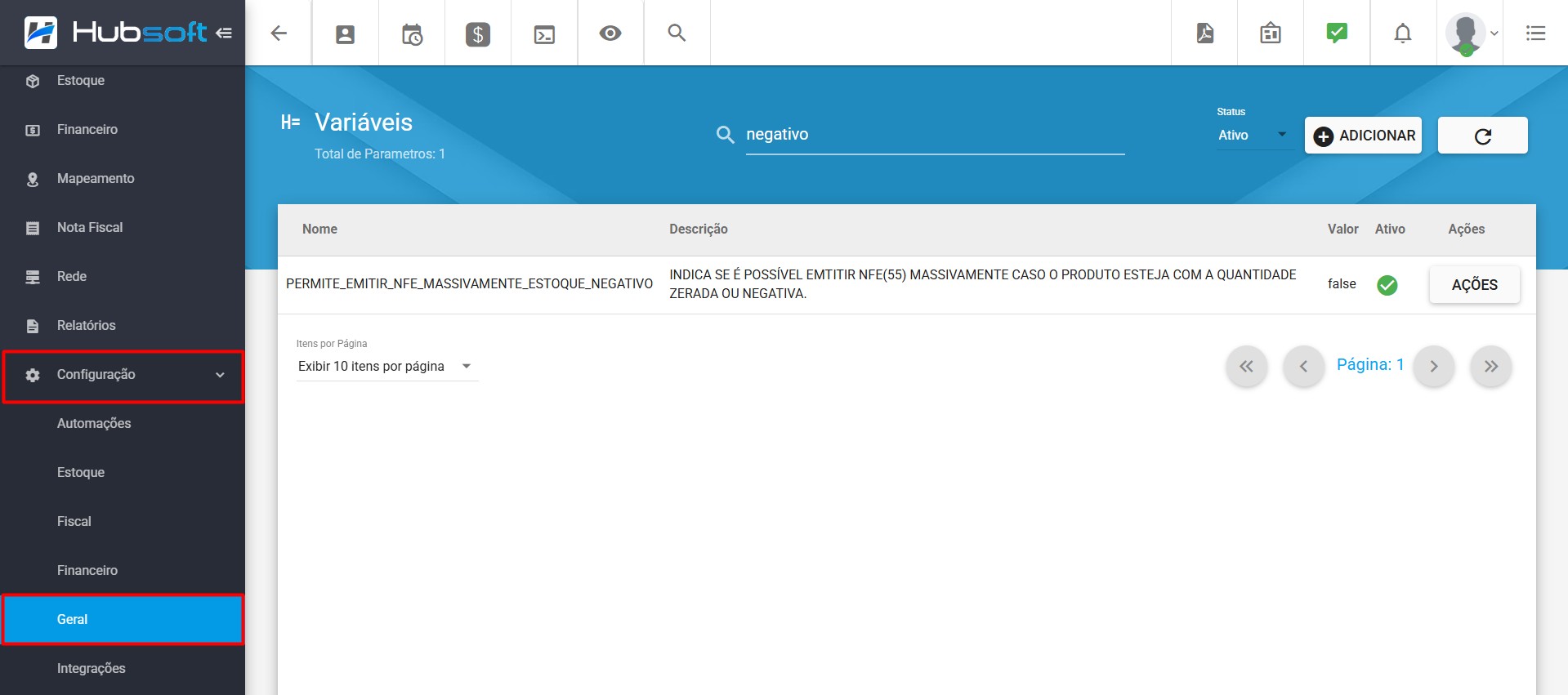Click the eye view icon in the top bar
Viewport: 1568px width, 695px height.
pos(610,33)
